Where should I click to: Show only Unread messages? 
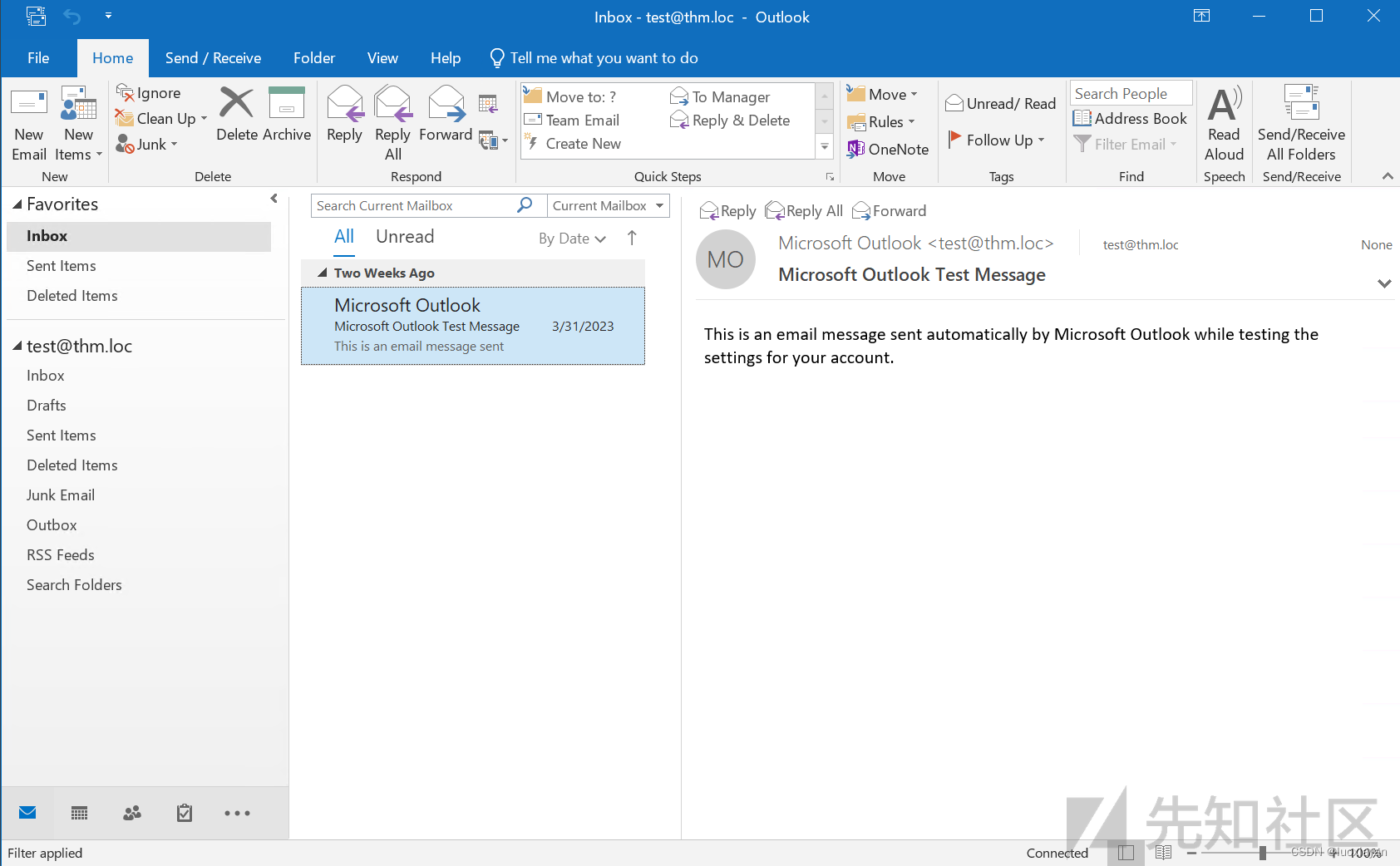[x=405, y=237]
